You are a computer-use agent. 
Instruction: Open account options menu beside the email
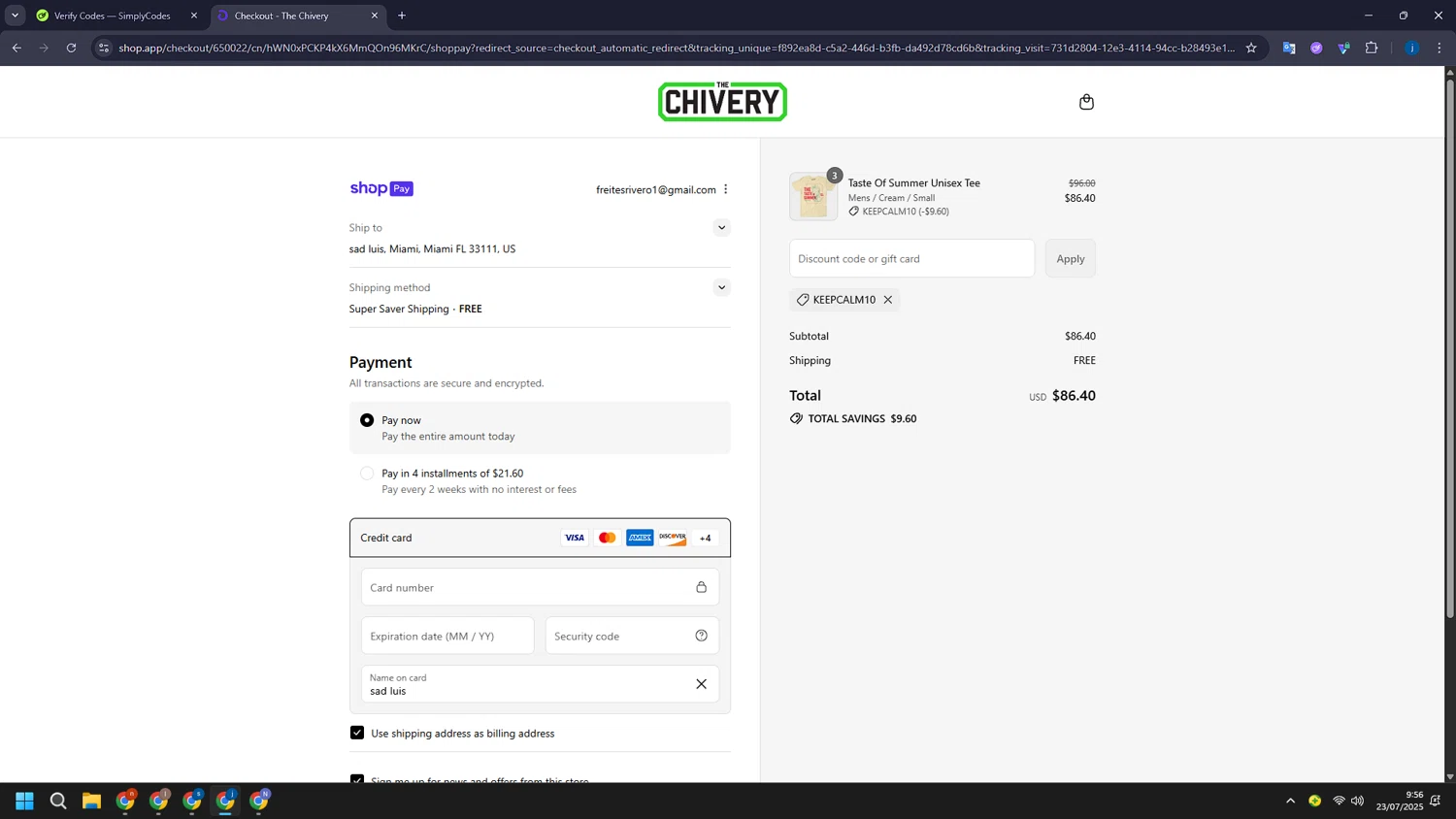point(725,189)
